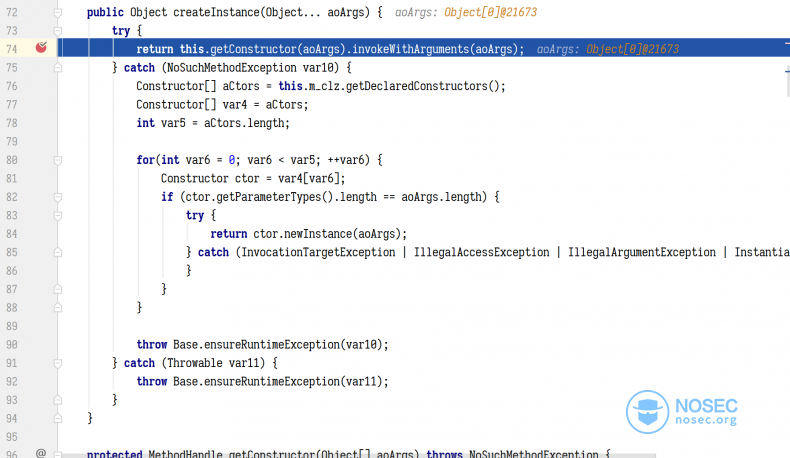790x458 pixels.
Task: Click line number 90 in the gutter
Action: (x=12, y=345)
